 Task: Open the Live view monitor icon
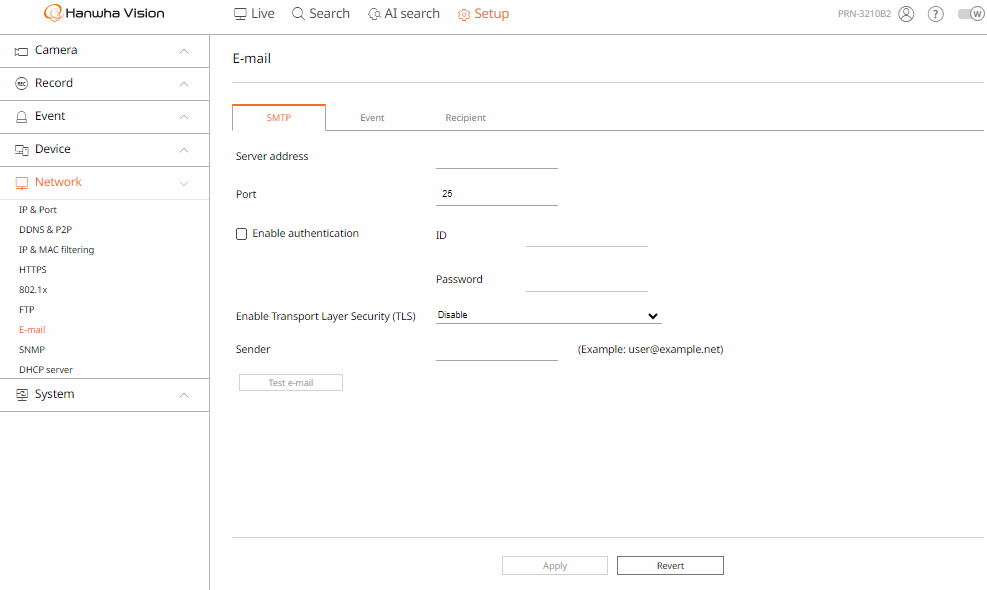[x=239, y=13]
